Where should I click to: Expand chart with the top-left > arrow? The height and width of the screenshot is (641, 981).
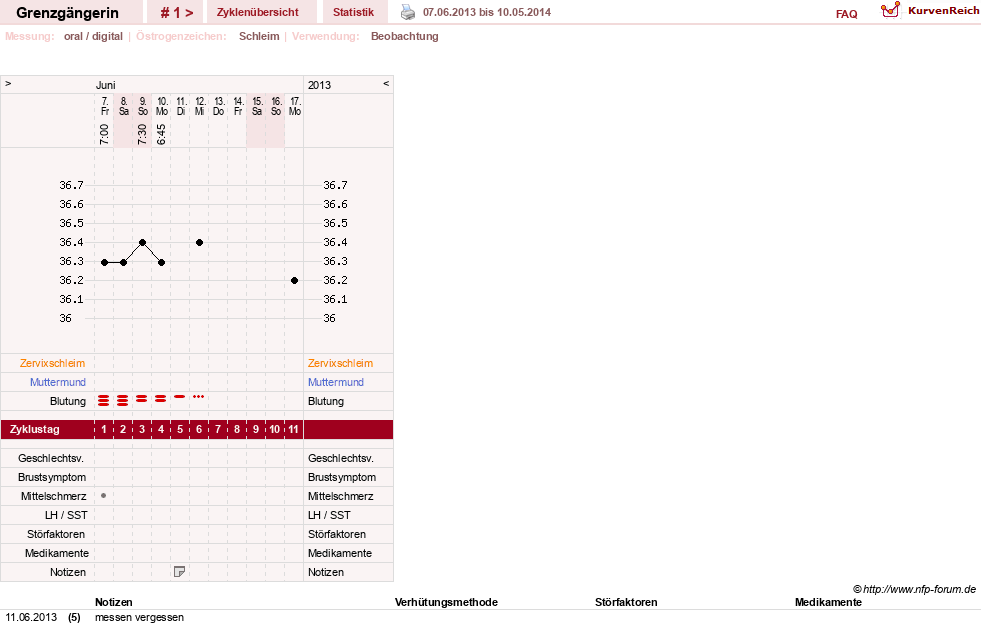pyautogui.click(x=8, y=83)
